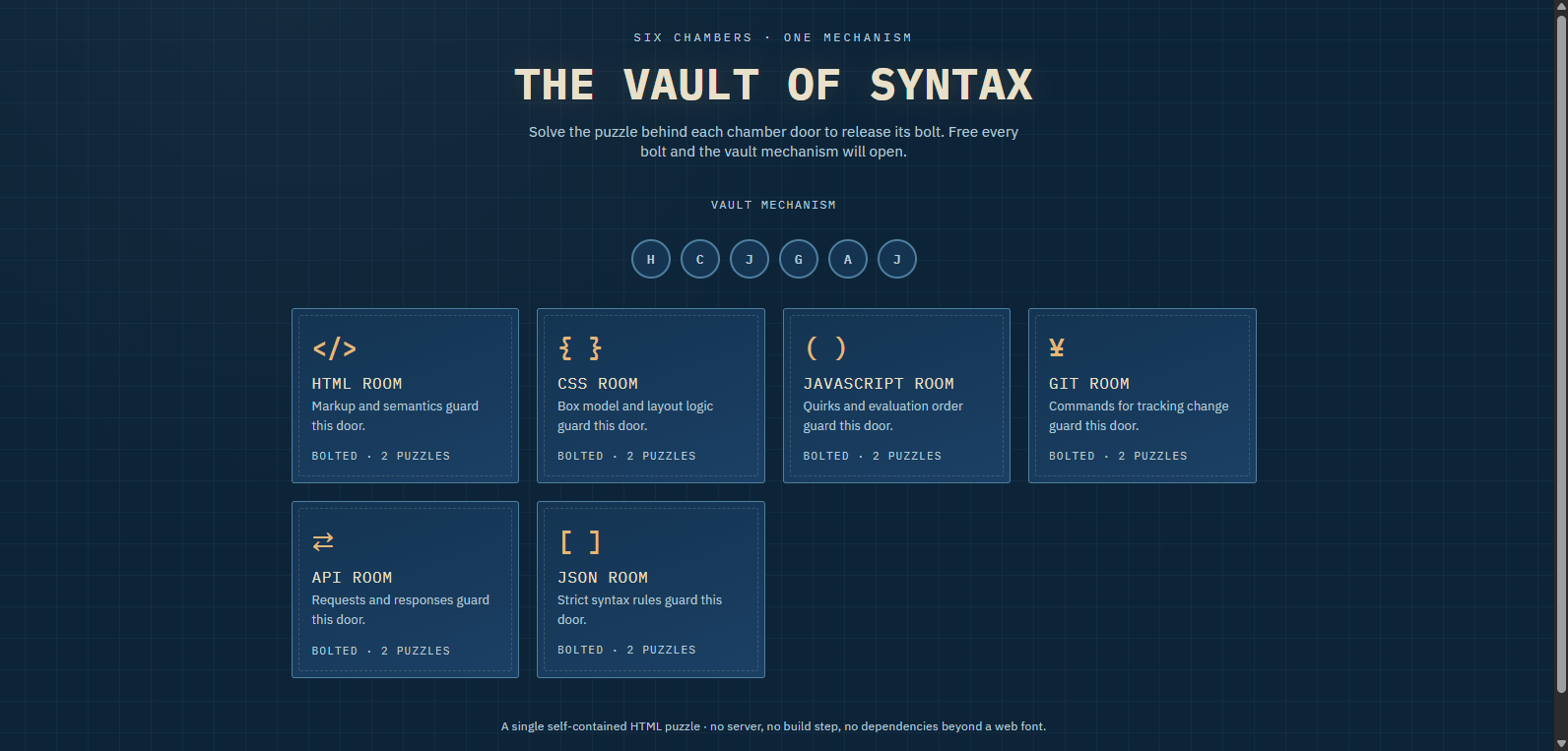Click the CSS Room "BOLTED · 2 PUZZLES" status
Viewport: 1568px width, 751px height.
[626, 456]
